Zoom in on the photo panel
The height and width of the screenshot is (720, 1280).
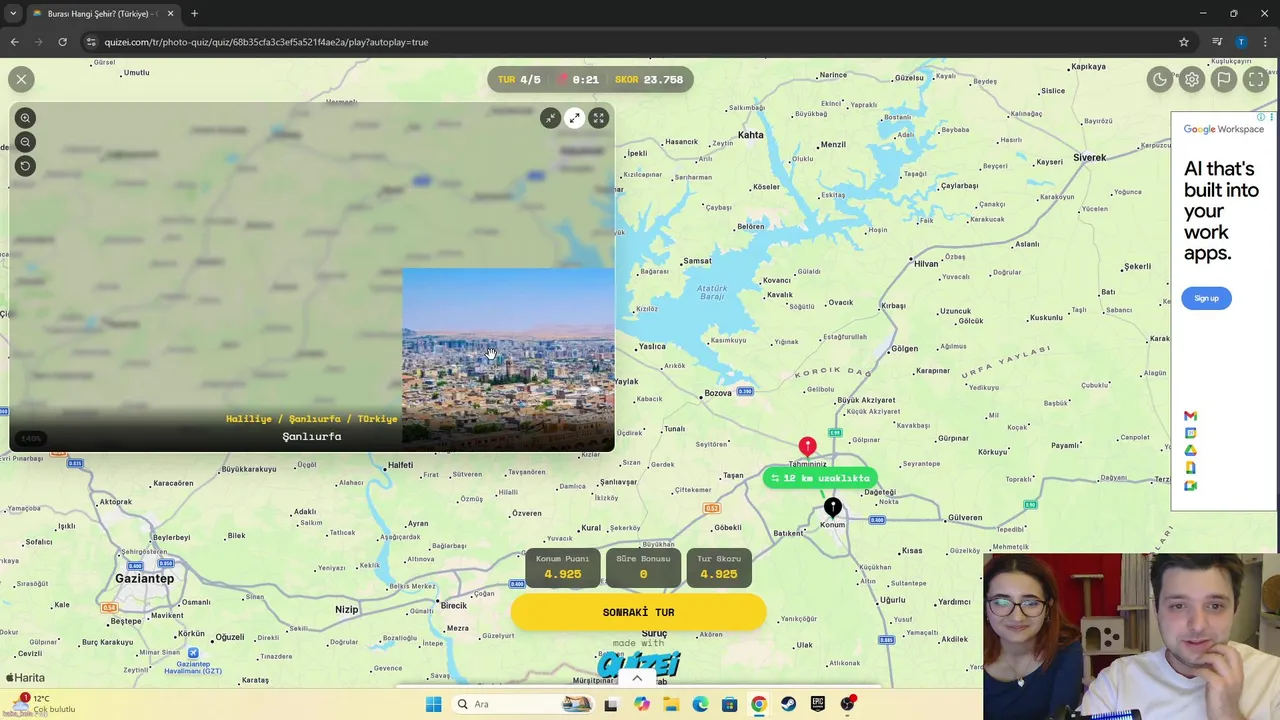25,118
